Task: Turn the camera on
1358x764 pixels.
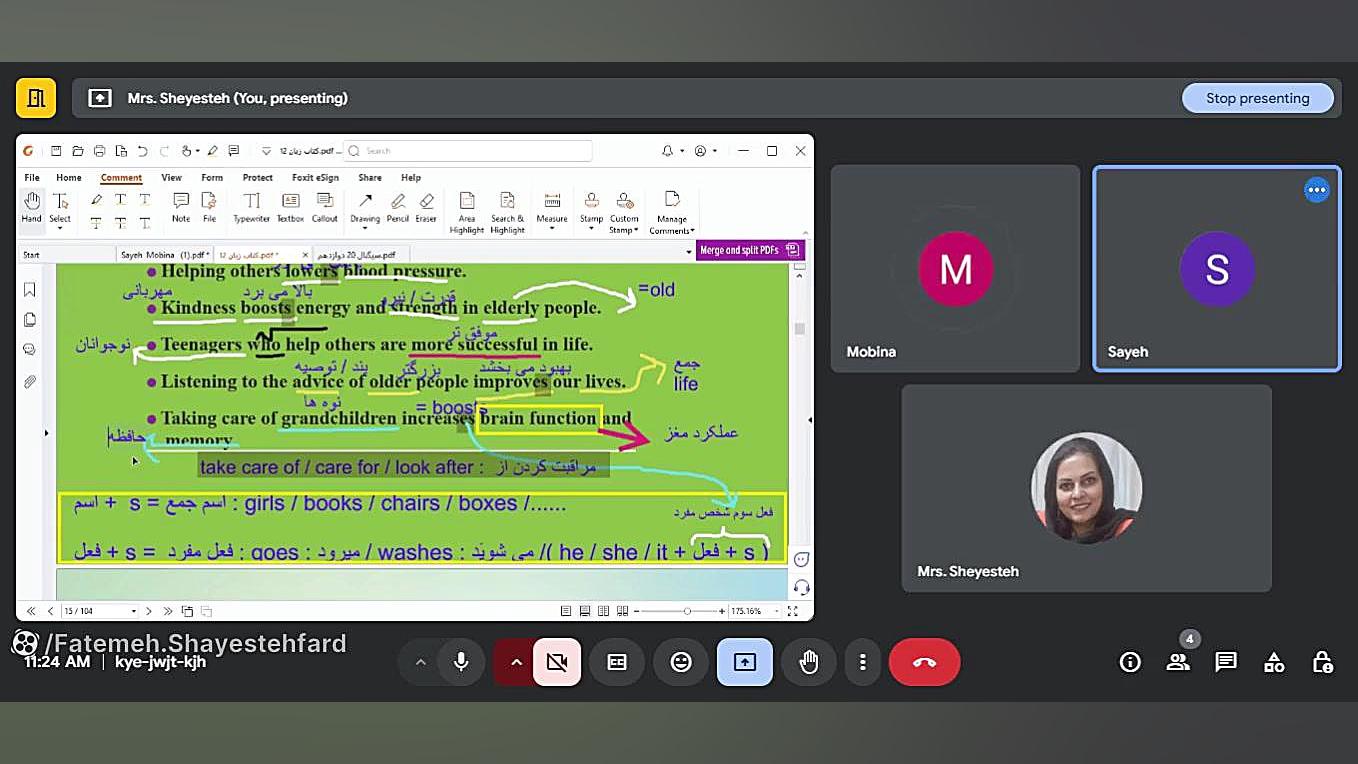Action: pos(557,662)
